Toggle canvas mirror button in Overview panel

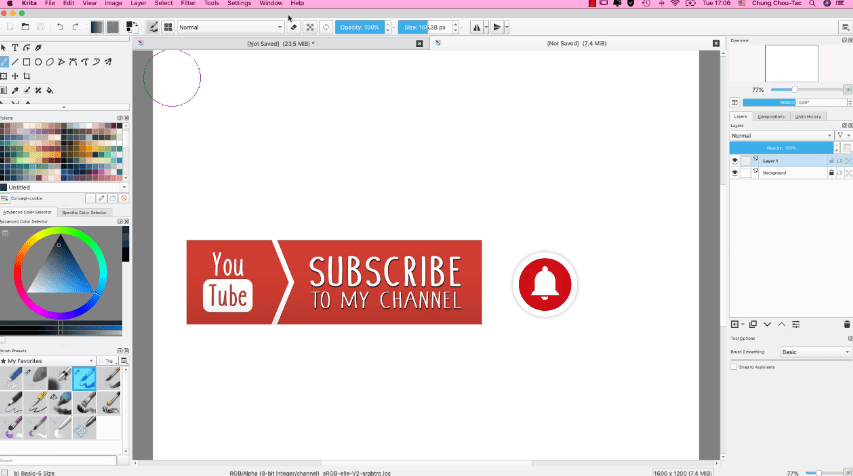[x=734, y=102]
